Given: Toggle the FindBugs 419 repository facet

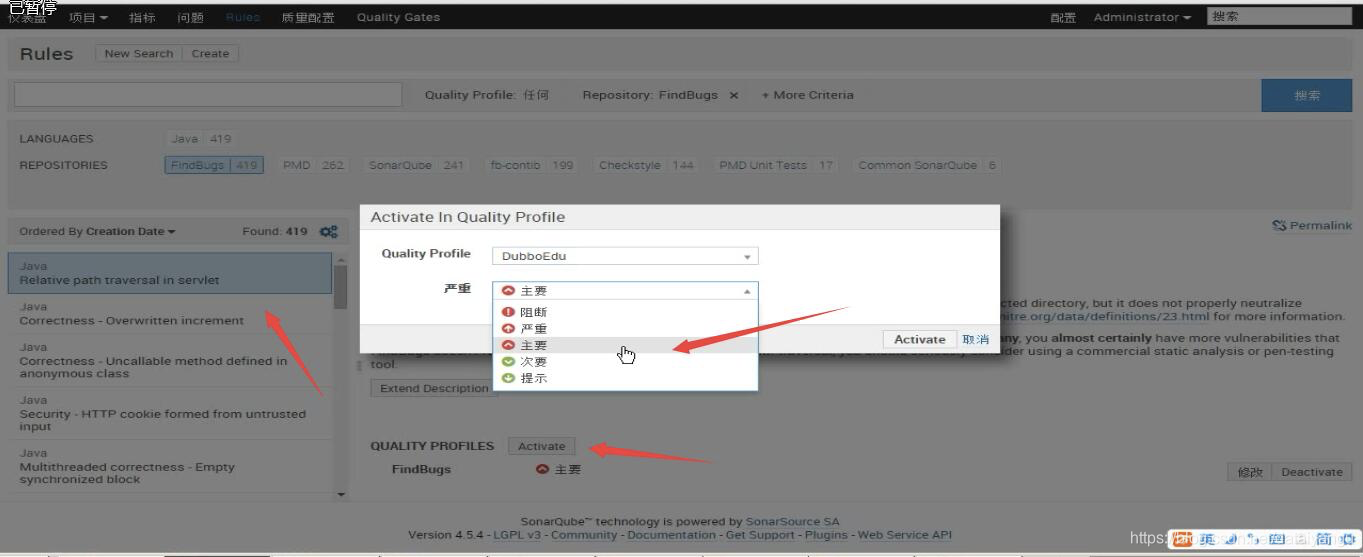Looking at the screenshot, I should (214, 165).
